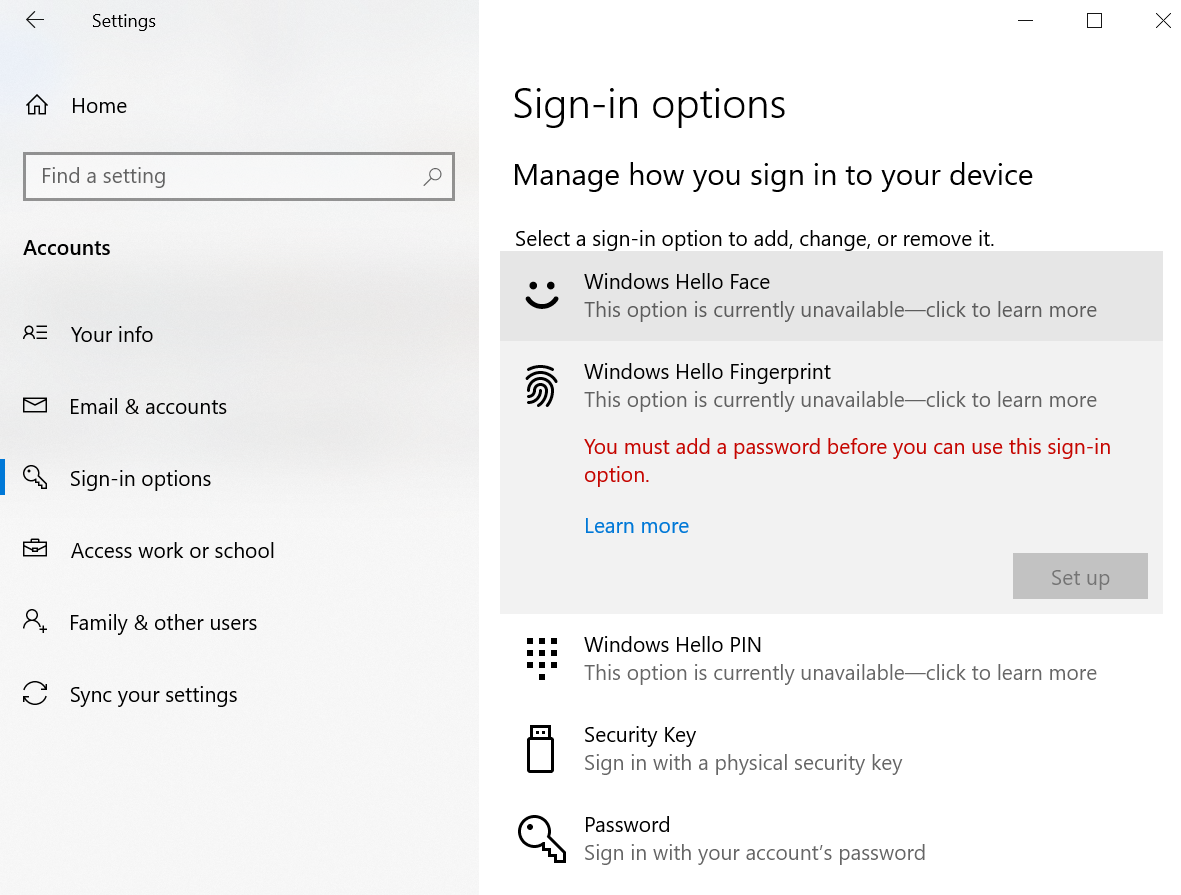Open the Your info page
Image resolution: width=1181 pixels, height=895 pixels.
click(240, 334)
